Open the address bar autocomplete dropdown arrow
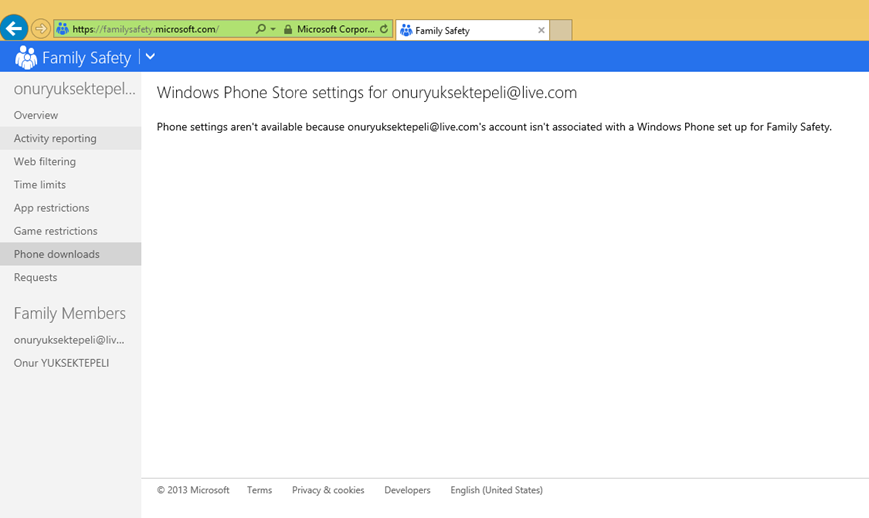 (x=273, y=29)
